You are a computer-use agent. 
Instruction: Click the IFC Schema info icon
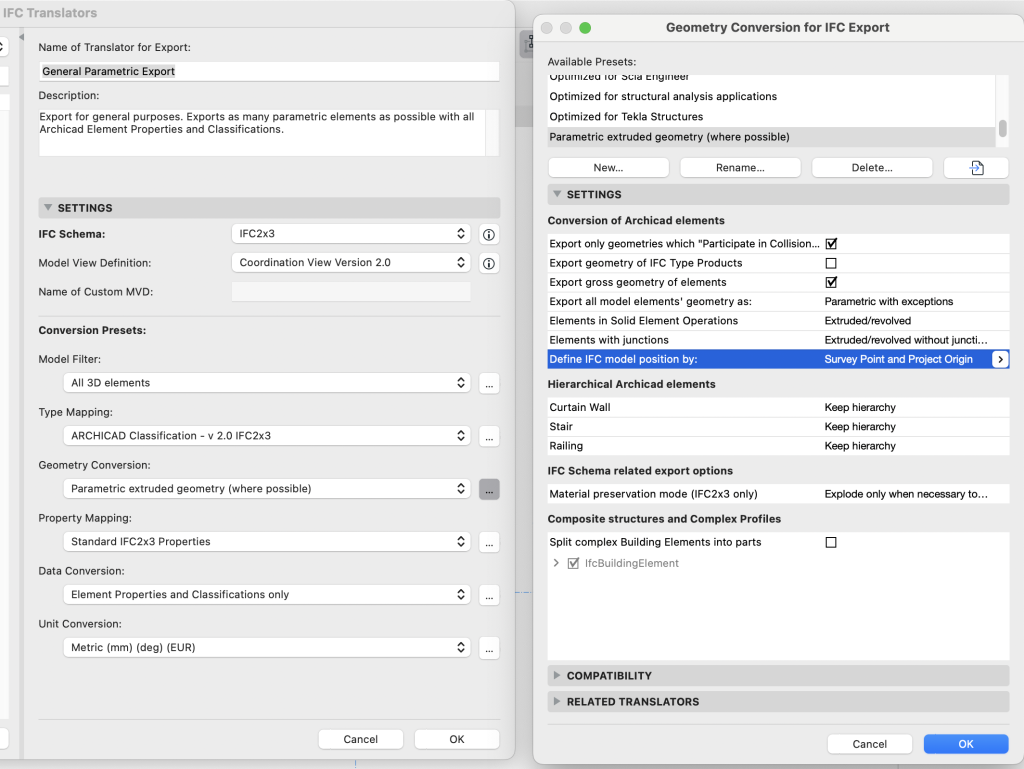489,235
